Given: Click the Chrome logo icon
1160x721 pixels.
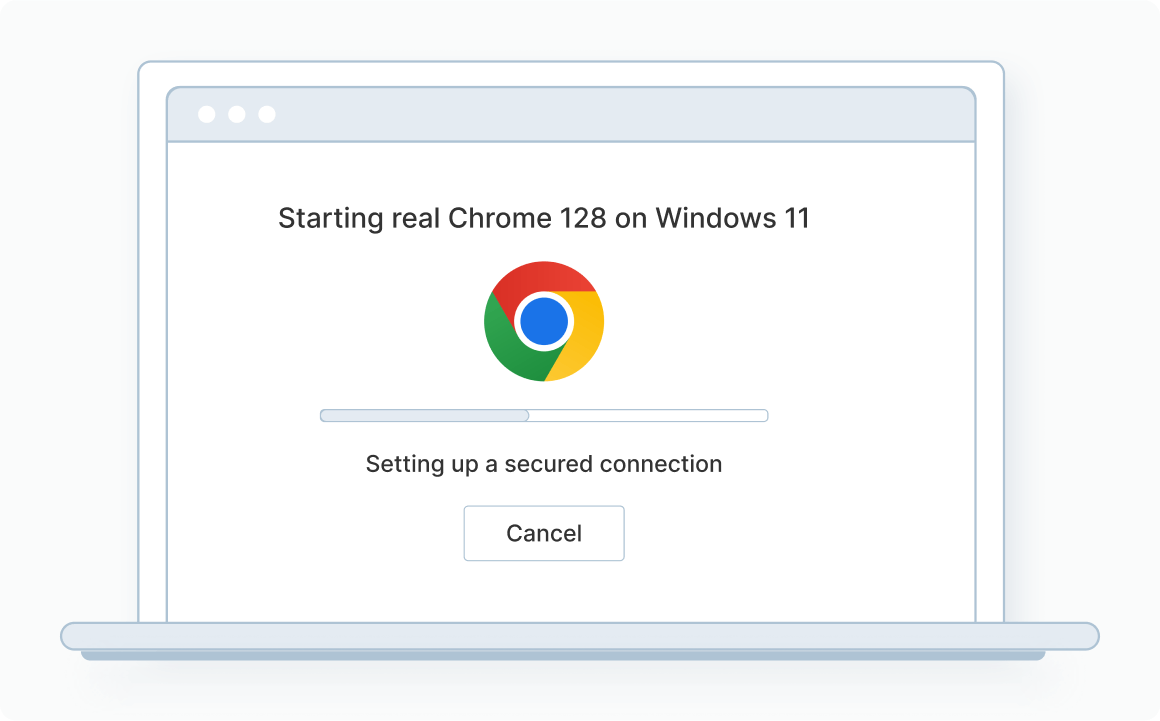Looking at the screenshot, I should point(543,321).
